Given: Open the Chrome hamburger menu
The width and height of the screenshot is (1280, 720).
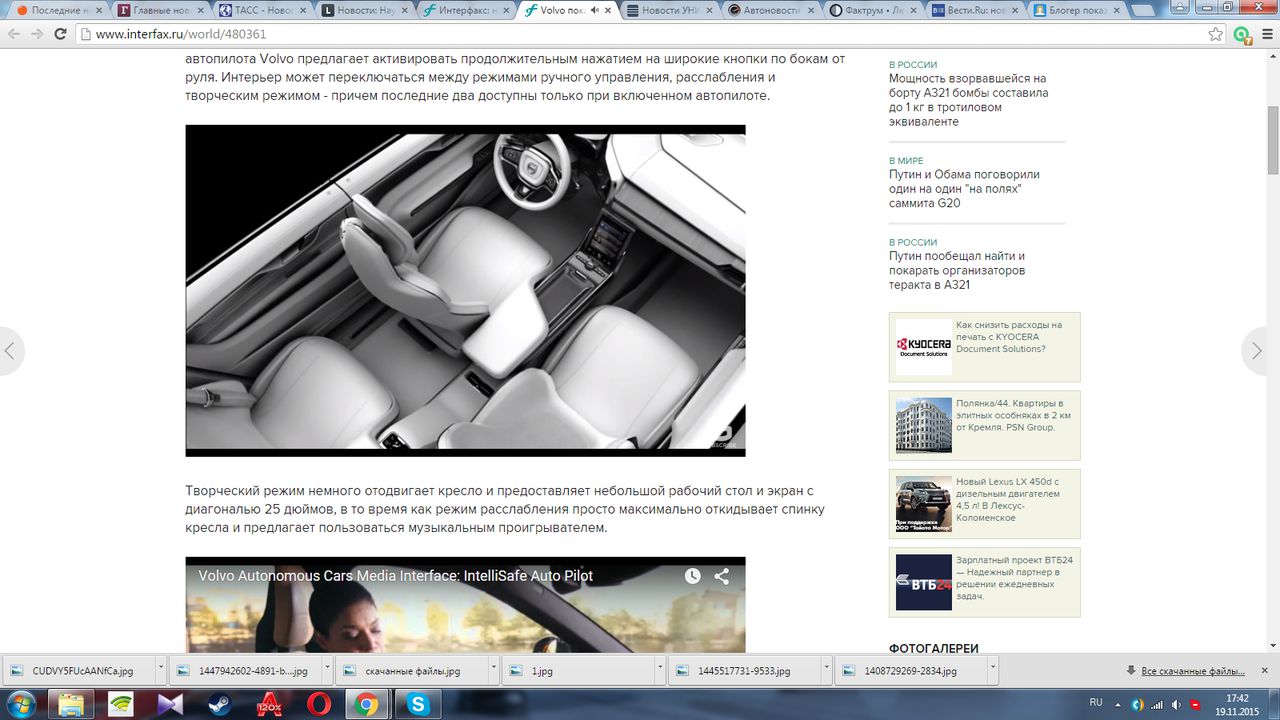Looking at the screenshot, I should point(1266,34).
